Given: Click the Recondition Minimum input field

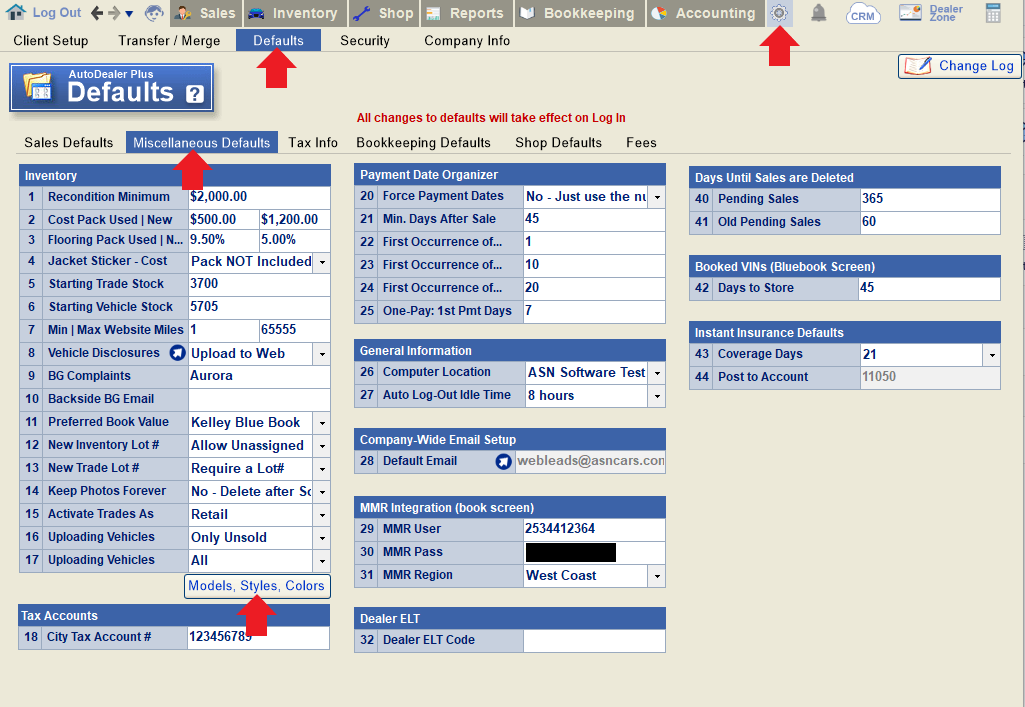Looking at the screenshot, I should 259,197.
